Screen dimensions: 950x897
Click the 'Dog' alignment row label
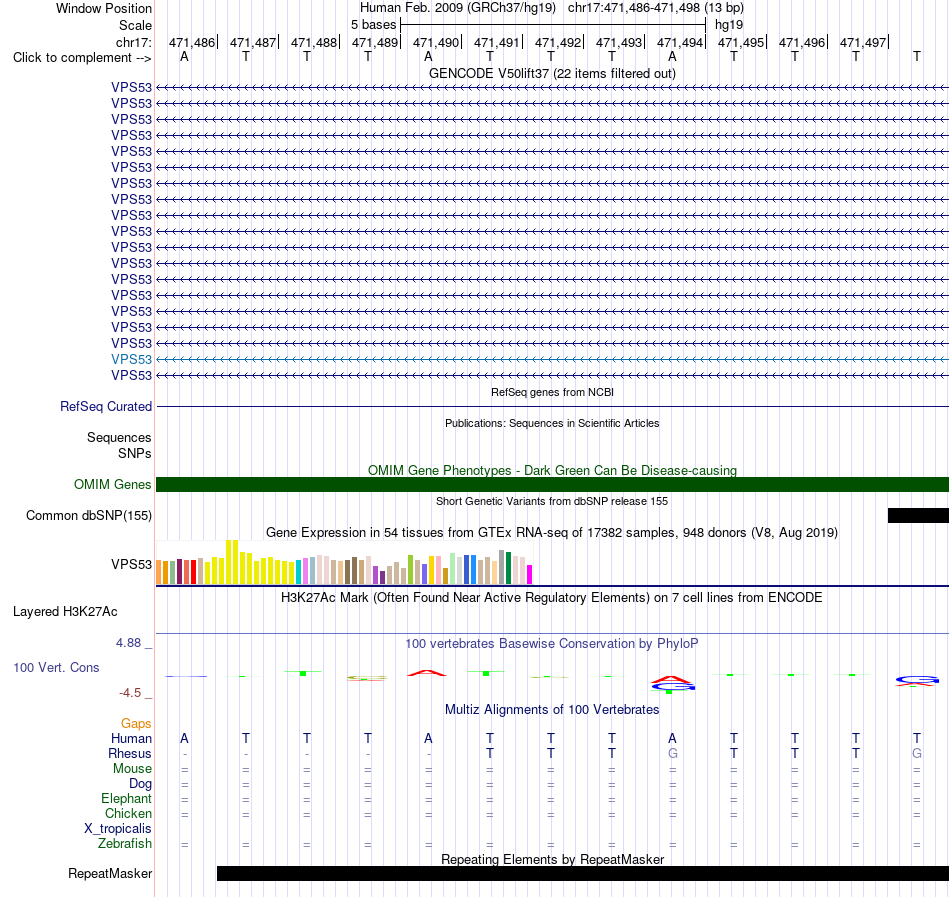pyautogui.click(x=140, y=784)
